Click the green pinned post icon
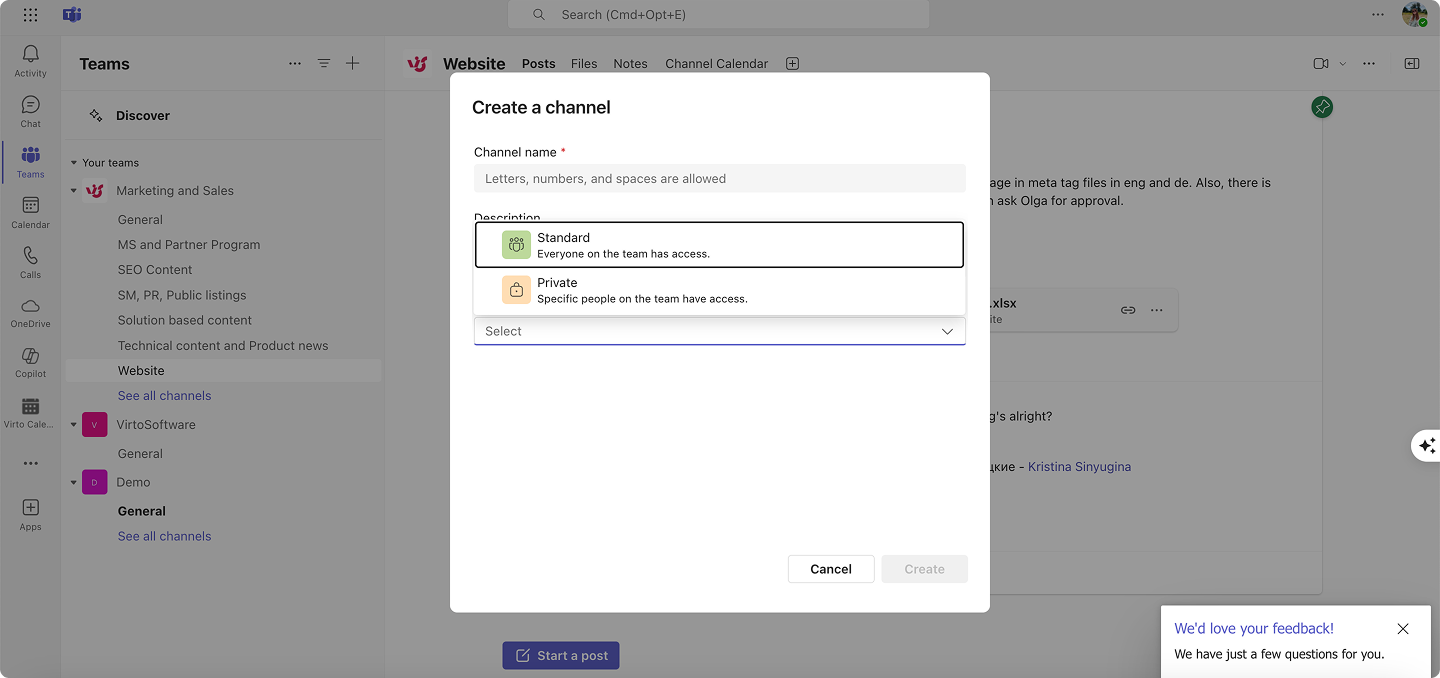Viewport: 1440px width, 678px height. click(1322, 106)
